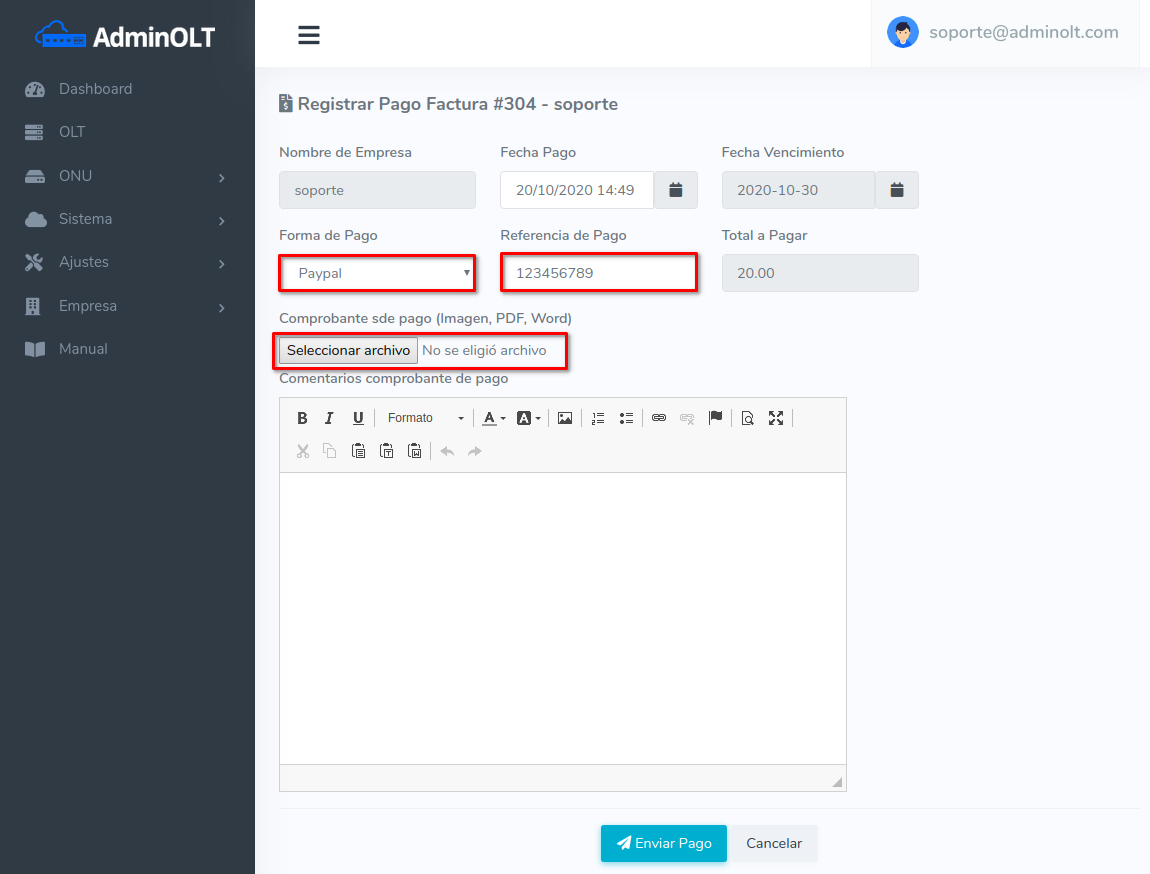Open the Manual sidebar item
This screenshot has height=874, width=1150.
click(83, 349)
